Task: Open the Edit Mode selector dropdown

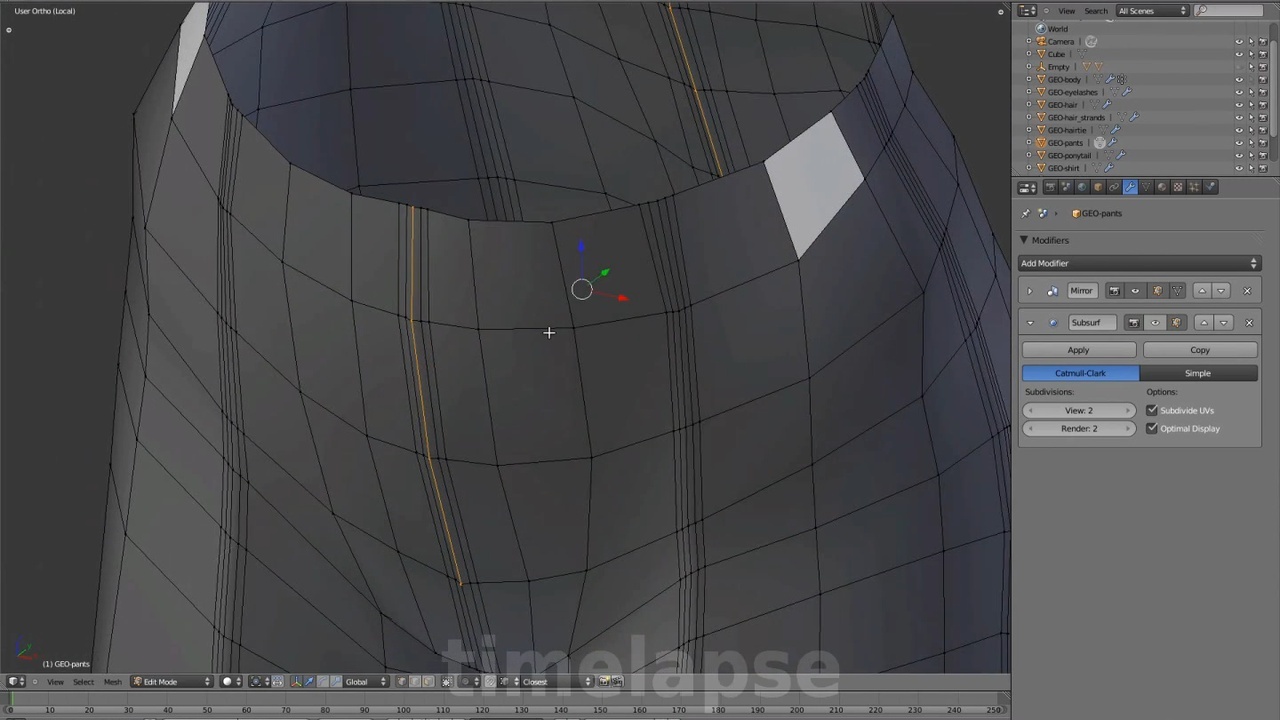Action: point(174,682)
